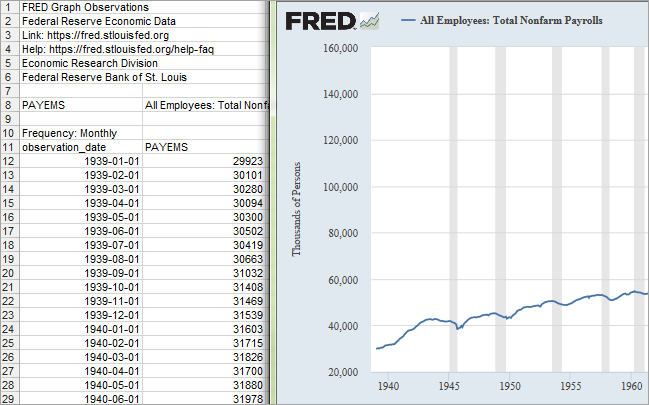
Task: Select the value cell 30101
Action: pyautogui.click(x=206, y=175)
